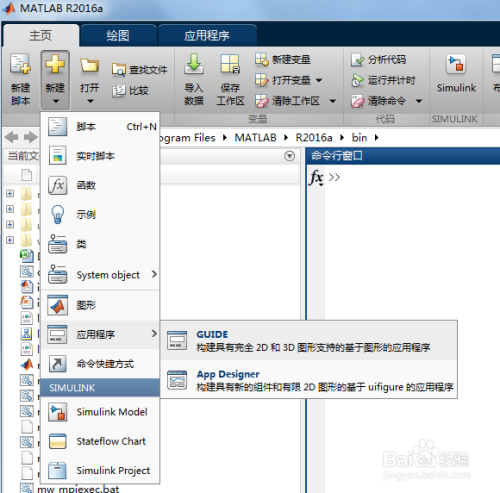Select Simulink Project menu entry
500x493 pixels.
click(100, 470)
